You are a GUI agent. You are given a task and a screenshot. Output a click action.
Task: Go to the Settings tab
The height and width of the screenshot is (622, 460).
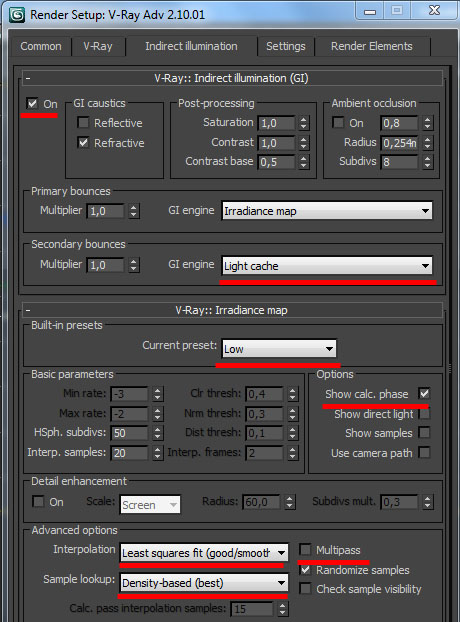coord(286,46)
